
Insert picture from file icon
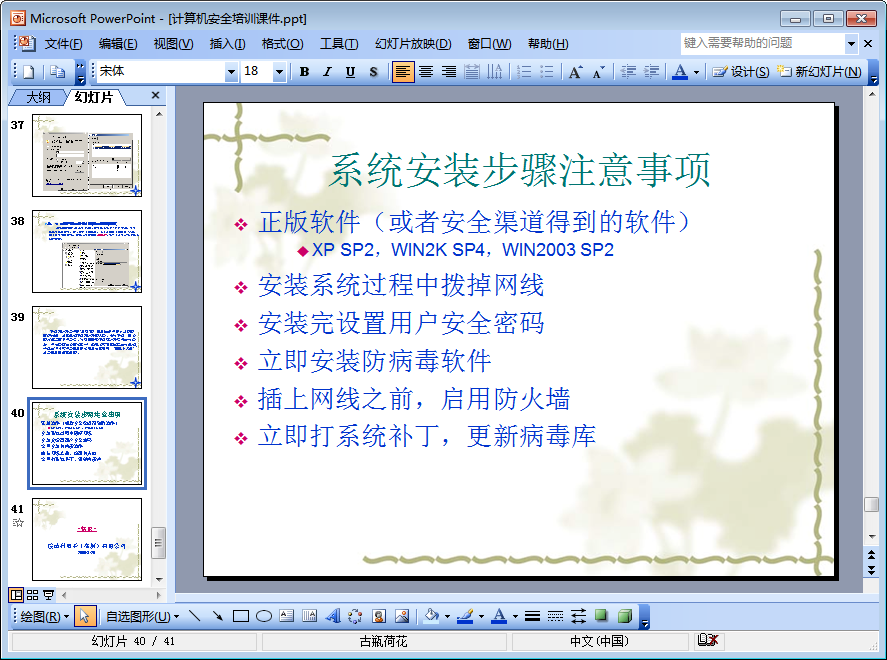pyautogui.click(x=402, y=616)
